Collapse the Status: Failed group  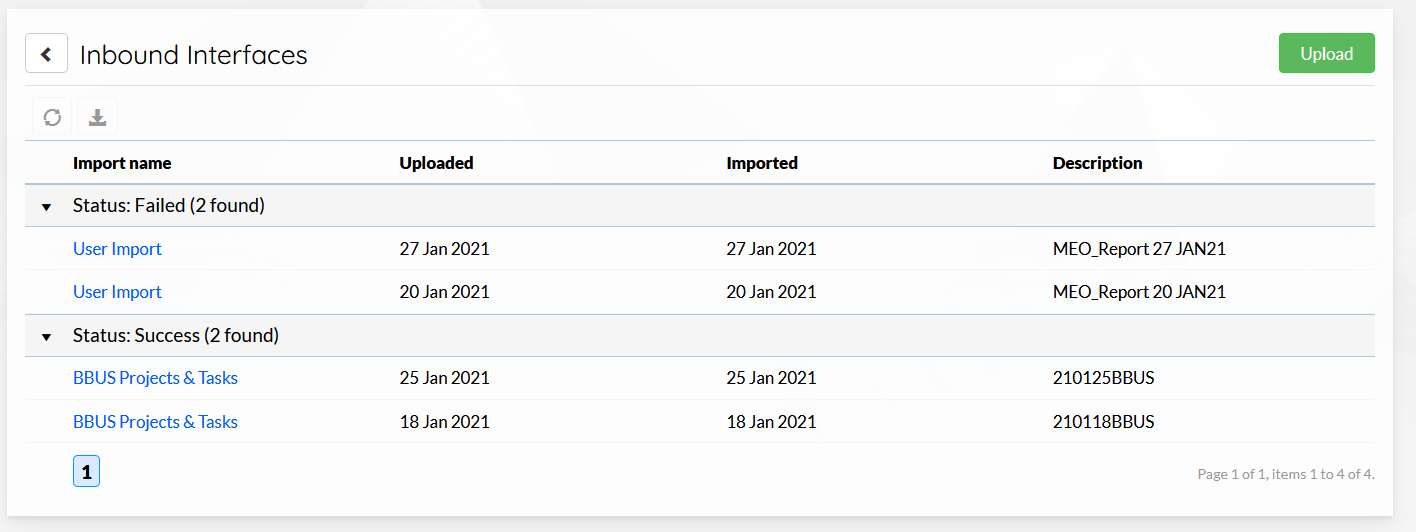pos(46,206)
